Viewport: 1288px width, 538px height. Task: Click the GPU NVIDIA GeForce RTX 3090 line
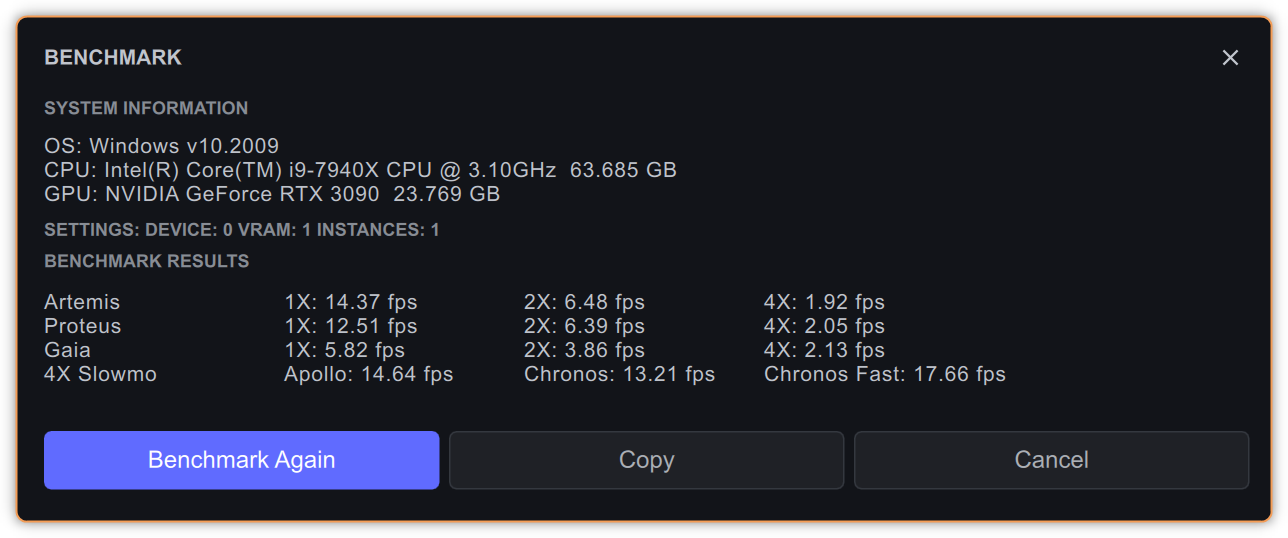(272, 194)
